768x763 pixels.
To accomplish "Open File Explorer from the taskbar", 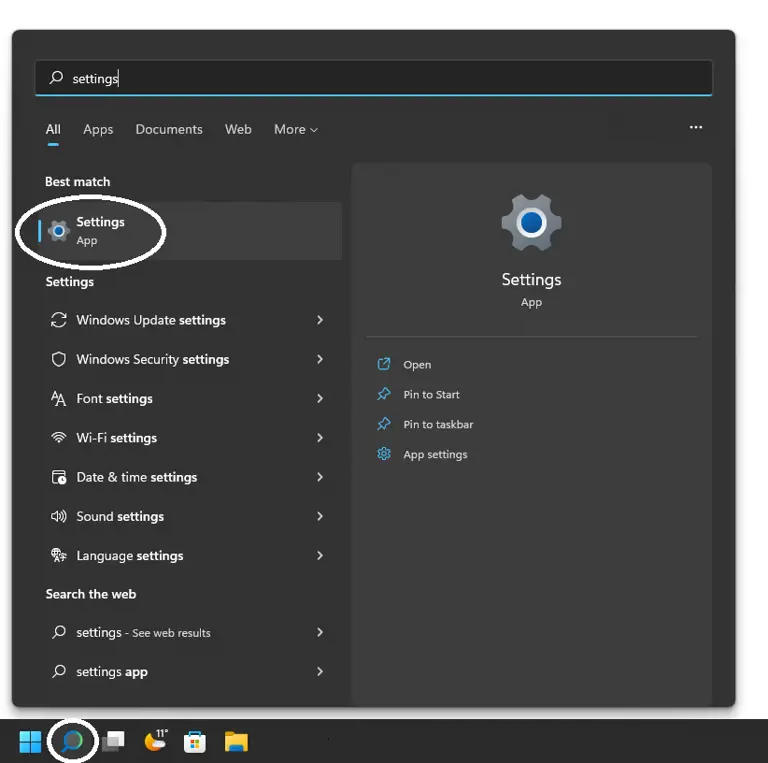I will 236,742.
